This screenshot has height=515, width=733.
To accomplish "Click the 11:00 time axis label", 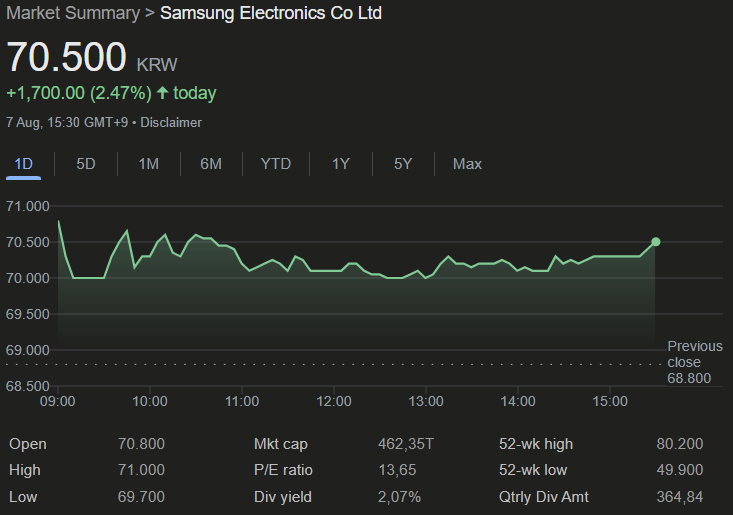I will [x=242, y=401].
